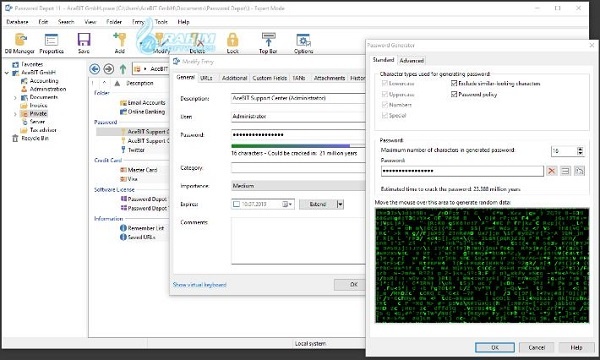Adjust maximum characters spinner arrows
600x360 pixels.
tap(580, 151)
